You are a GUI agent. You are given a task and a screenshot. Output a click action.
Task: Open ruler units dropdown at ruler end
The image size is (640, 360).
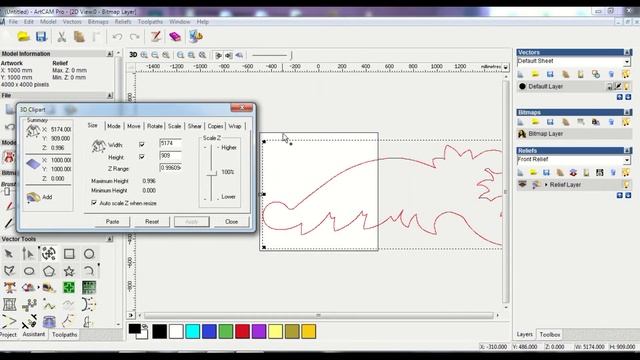[x=505, y=67]
